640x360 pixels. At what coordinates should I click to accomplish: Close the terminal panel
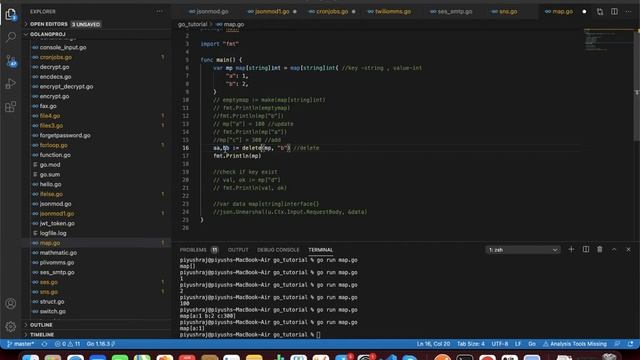point(628,249)
